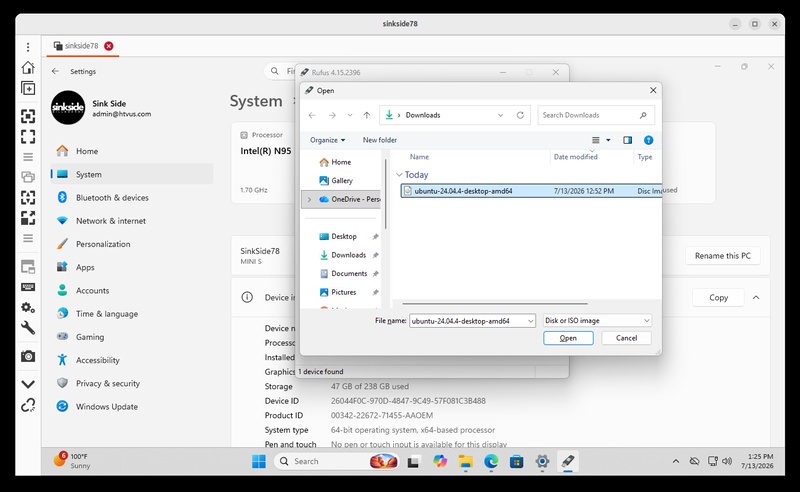Select Pictures in dialog navigation pane
This screenshot has width=800, height=492.
pos(343,292)
